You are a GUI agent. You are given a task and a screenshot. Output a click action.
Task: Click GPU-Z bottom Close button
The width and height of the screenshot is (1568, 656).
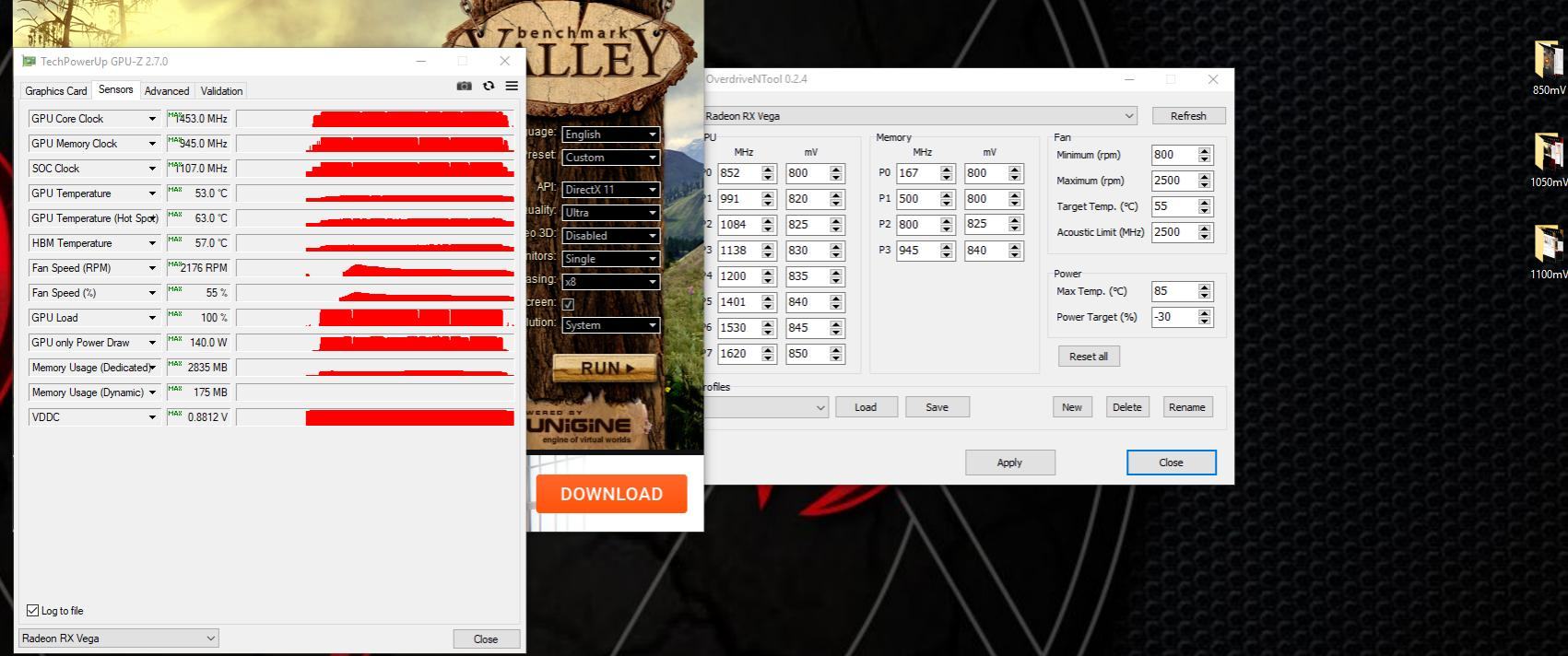pyautogui.click(x=486, y=639)
